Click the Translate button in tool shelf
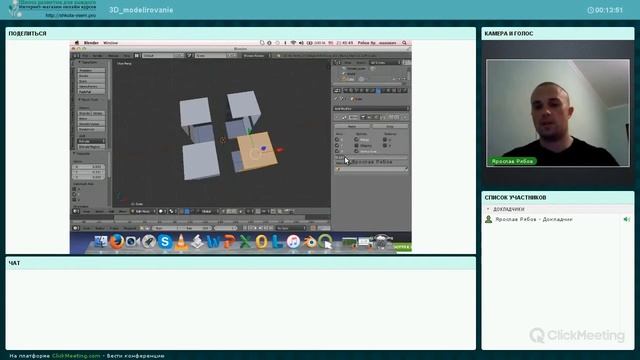Image resolution: width=640 pixels, height=360 pixels. tap(91, 71)
